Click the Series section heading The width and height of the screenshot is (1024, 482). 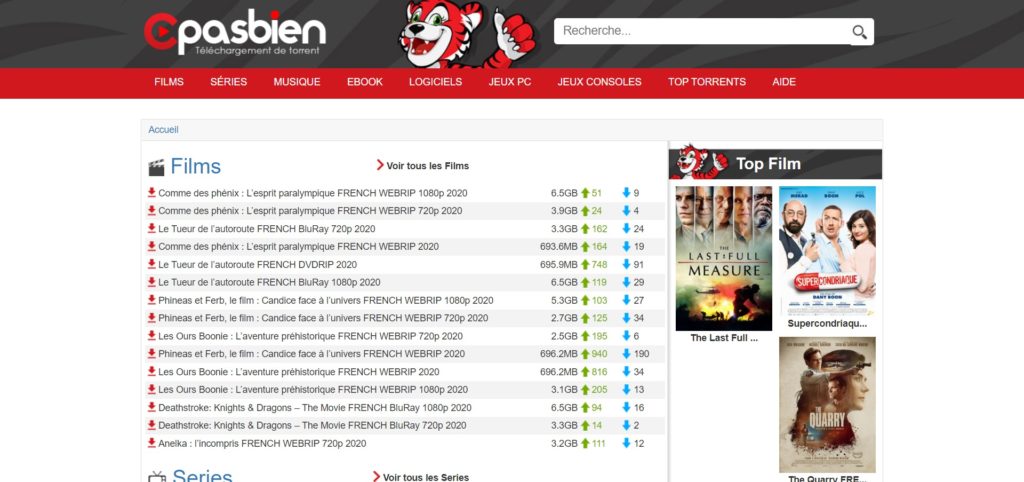point(202,476)
